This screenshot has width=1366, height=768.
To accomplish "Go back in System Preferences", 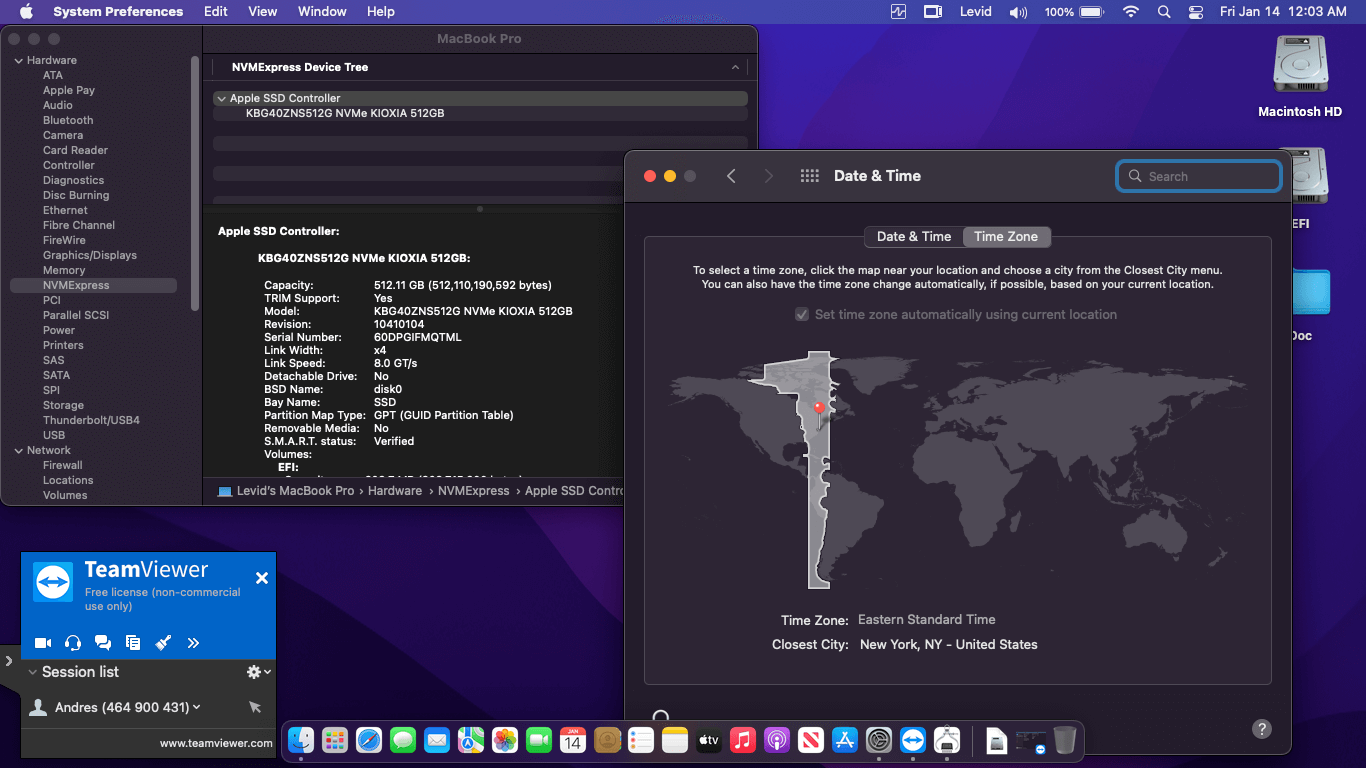I will [731, 176].
